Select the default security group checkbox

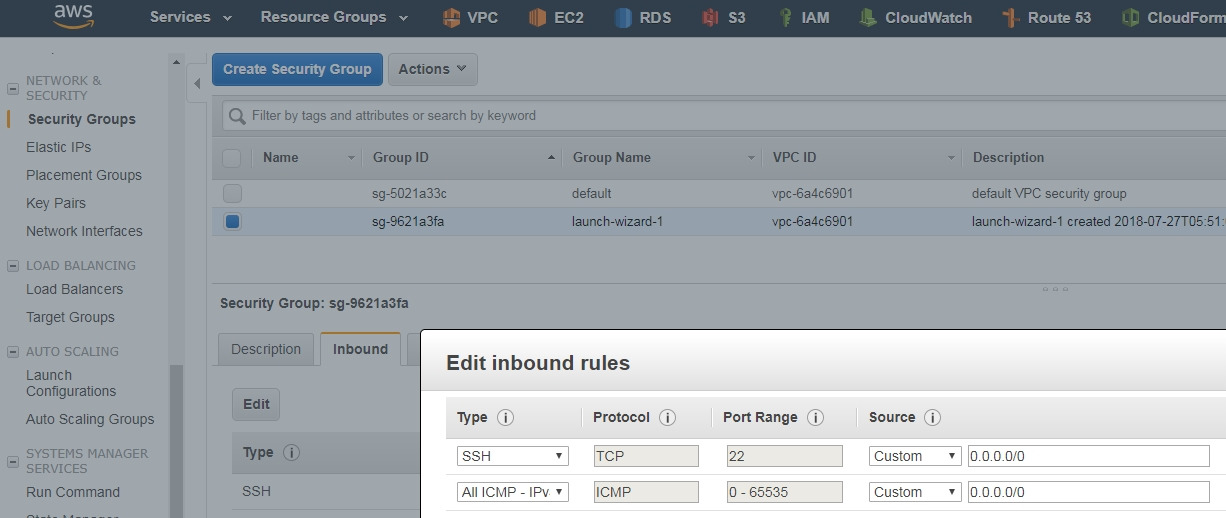tap(232, 194)
